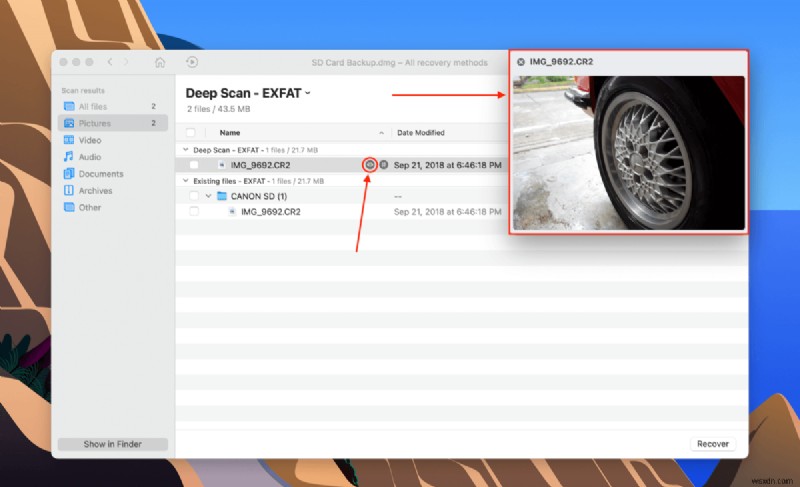Open the All files label
Viewport: 800px width, 487px height.
pos(93,106)
